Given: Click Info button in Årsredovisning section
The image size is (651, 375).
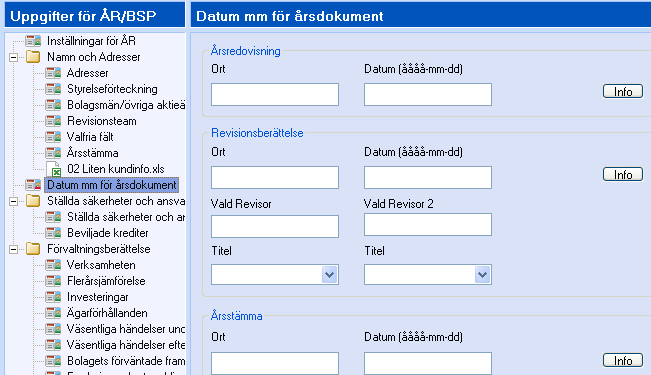Looking at the screenshot, I should click(623, 91).
